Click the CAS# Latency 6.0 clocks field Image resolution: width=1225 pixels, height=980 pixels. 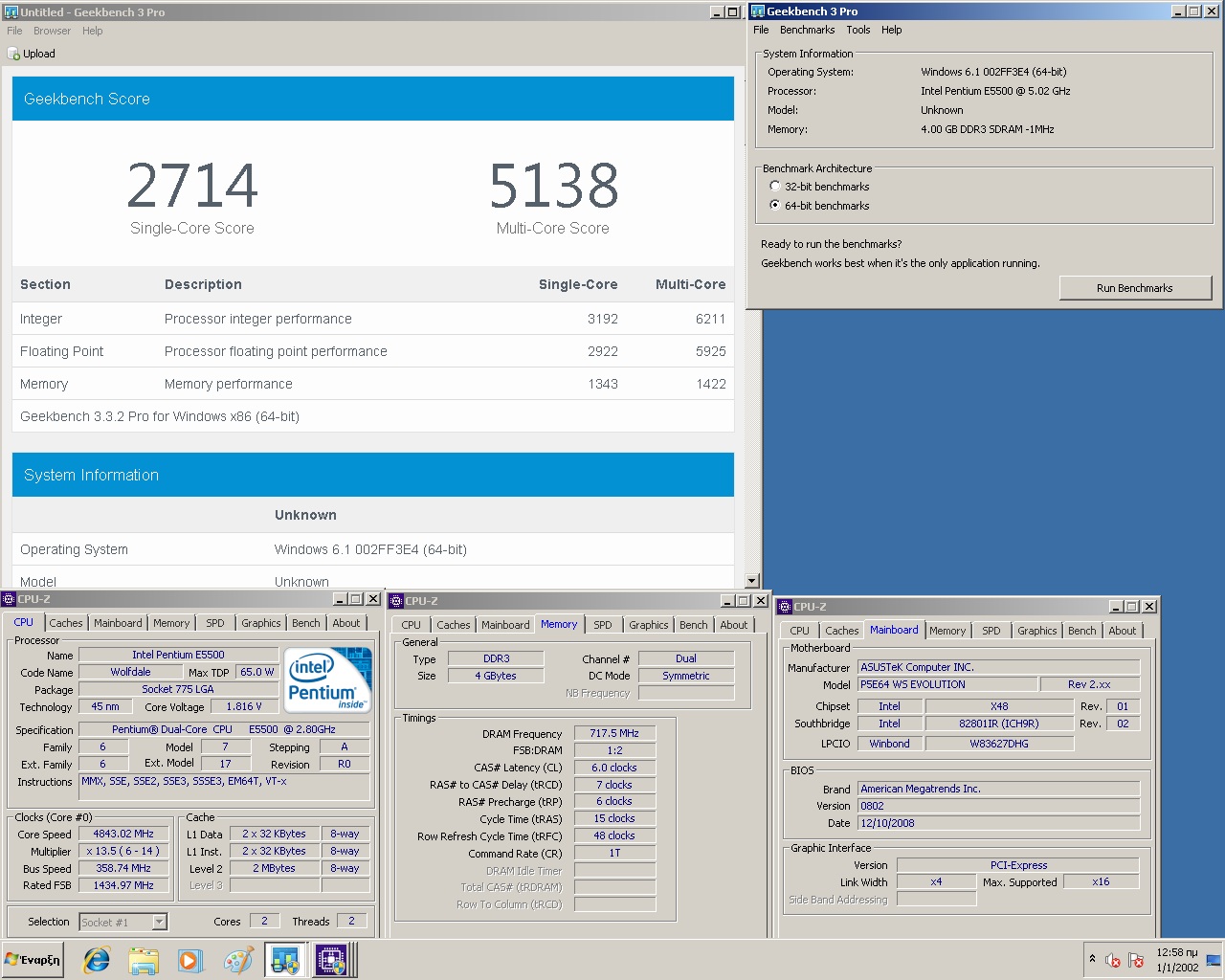coord(614,768)
